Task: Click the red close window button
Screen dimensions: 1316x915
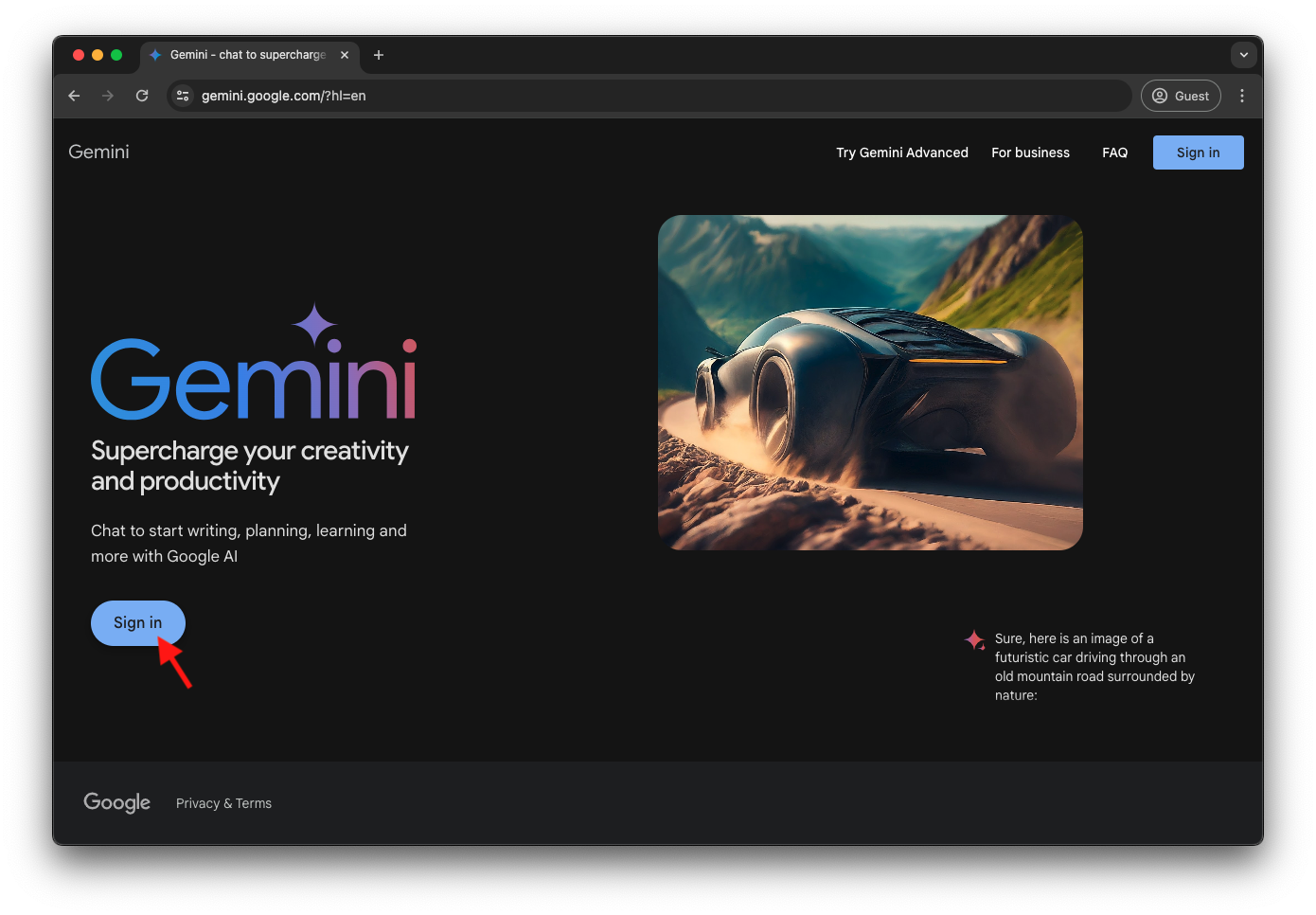Action: [79, 55]
